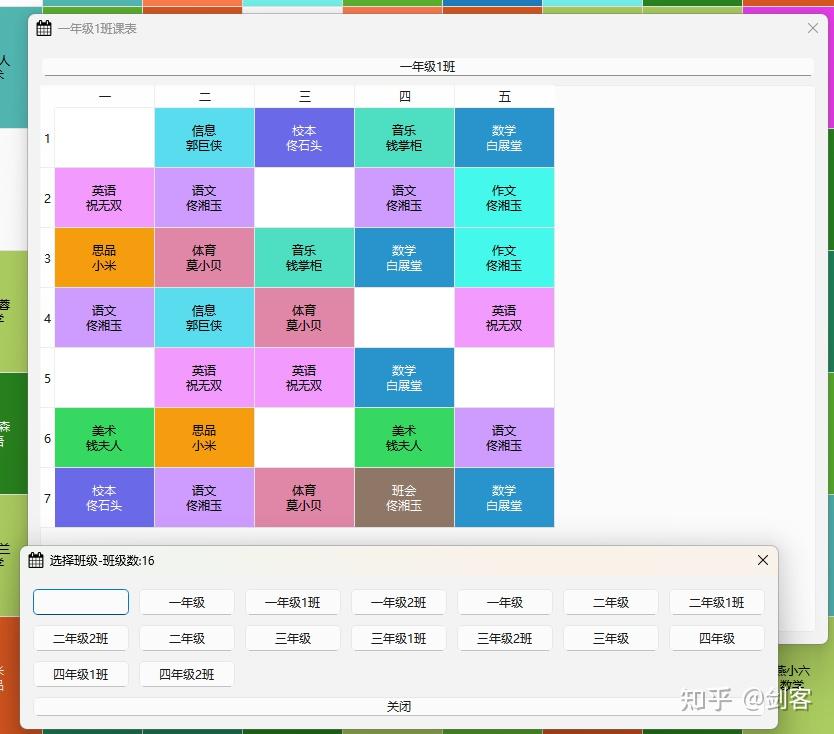Click 语文 佟湘玉 cell in period 4
Image resolution: width=834 pixels, height=734 pixels.
(x=104, y=318)
